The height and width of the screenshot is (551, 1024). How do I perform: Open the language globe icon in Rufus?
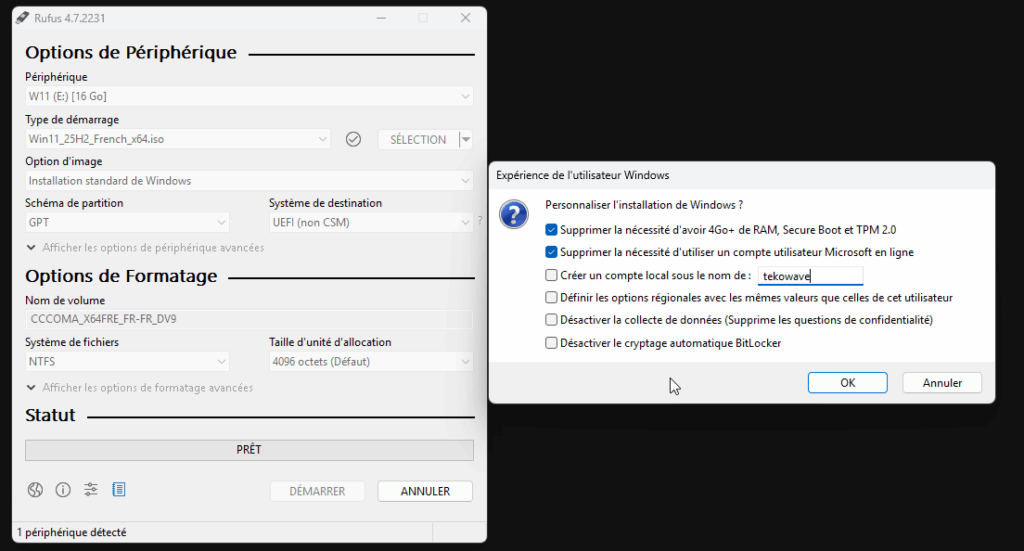click(x=36, y=490)
